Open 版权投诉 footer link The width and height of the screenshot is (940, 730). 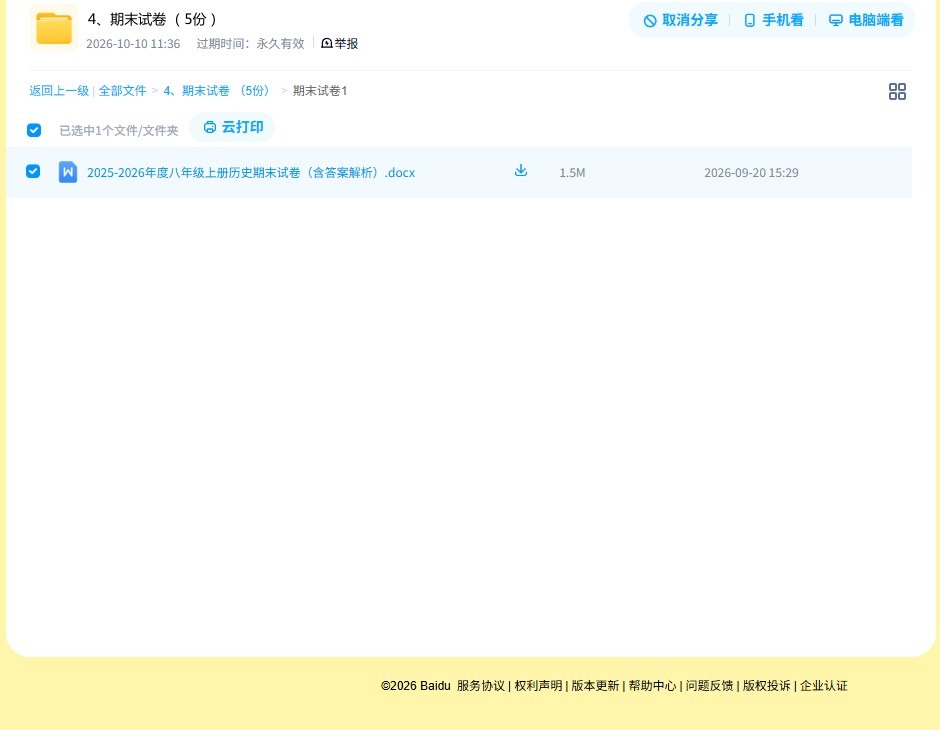(x=767, y=686)
